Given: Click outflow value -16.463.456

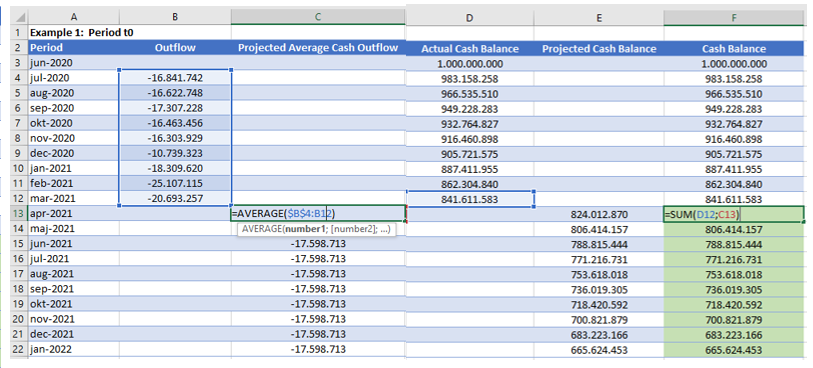Looking at the screenshot, I should coord(175,123).
